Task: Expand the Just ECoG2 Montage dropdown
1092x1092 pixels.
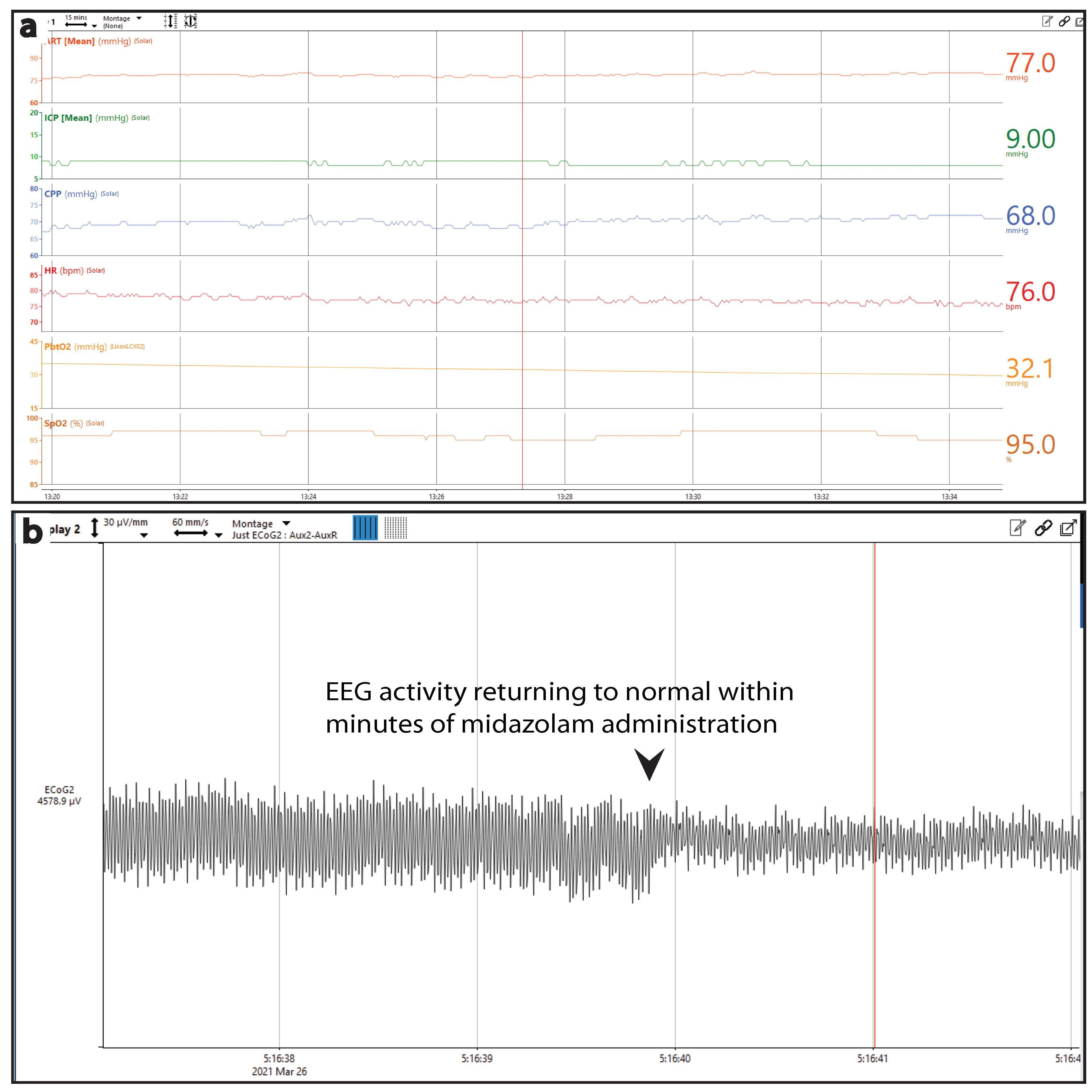Action: pyautogui.click(x=286, y=523)
